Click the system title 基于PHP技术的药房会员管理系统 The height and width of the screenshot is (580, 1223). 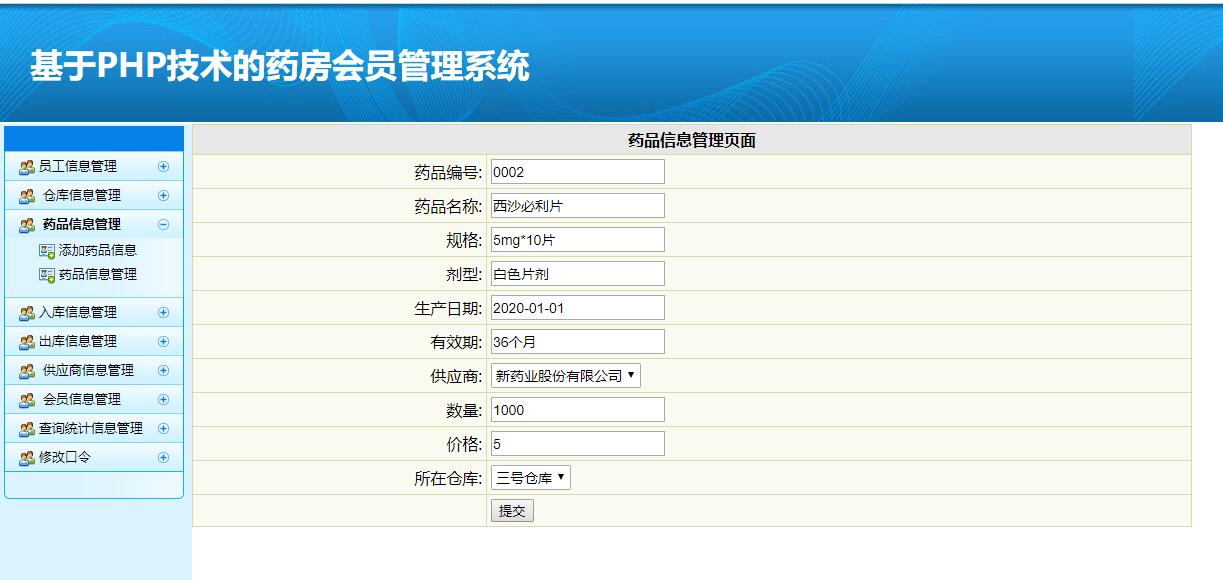point(280,67)
